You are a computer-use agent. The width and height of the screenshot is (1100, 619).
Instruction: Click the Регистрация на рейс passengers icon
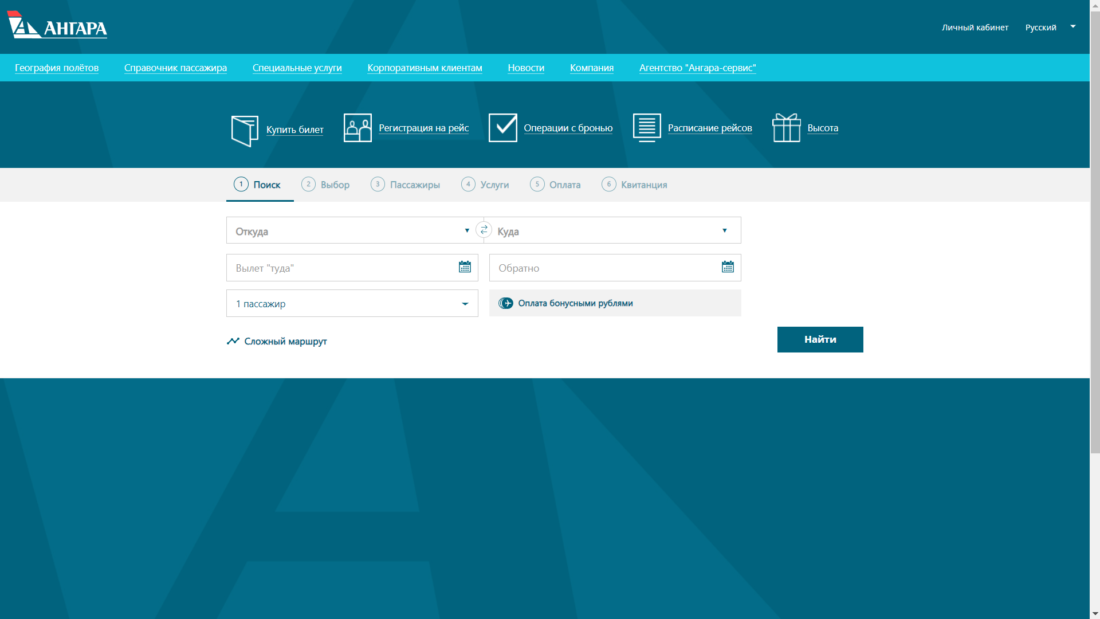pos(357,128)
